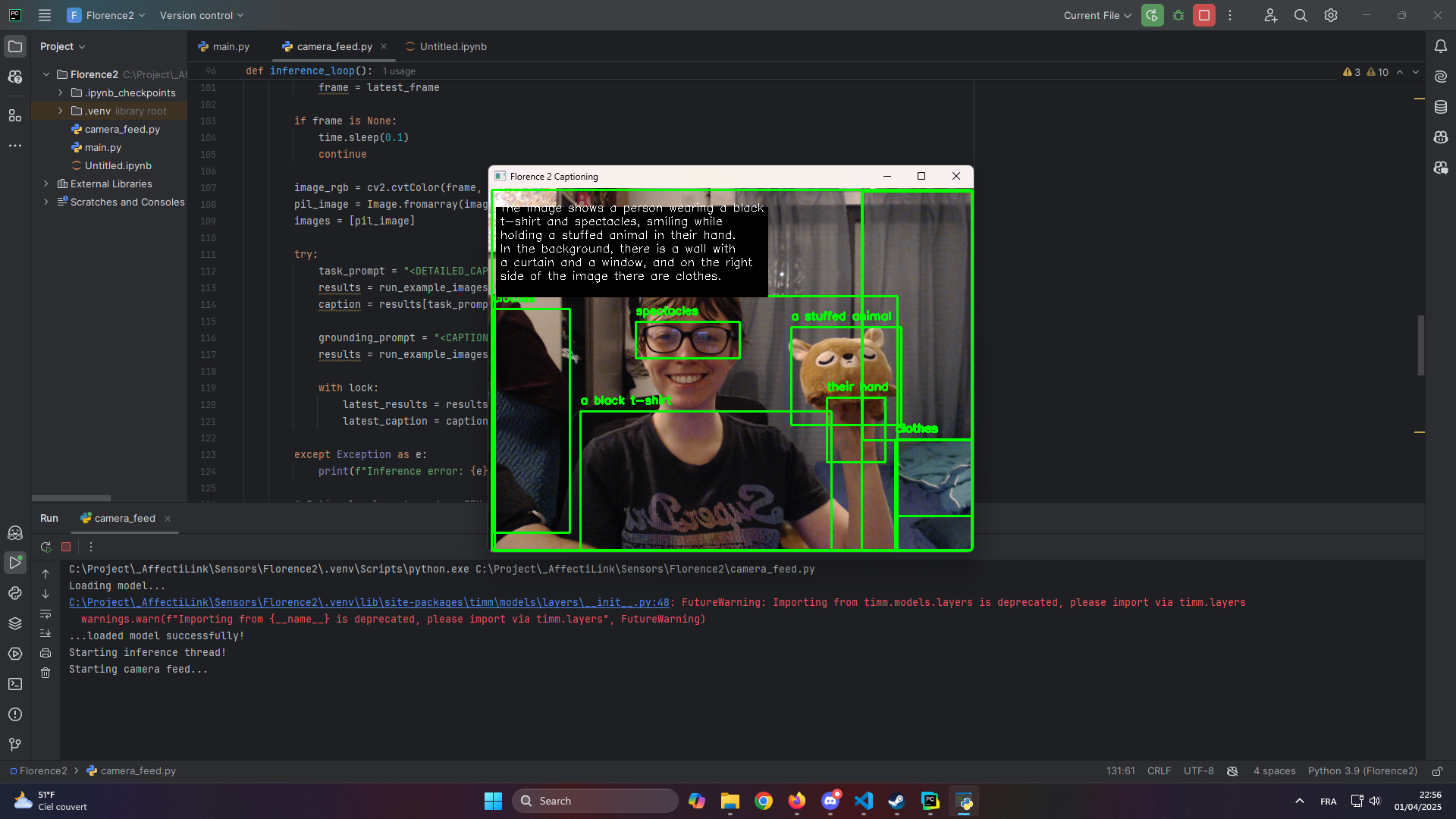The image size is (1456, 819).
Task: Clear the run console output
Action: click(45, 673)
